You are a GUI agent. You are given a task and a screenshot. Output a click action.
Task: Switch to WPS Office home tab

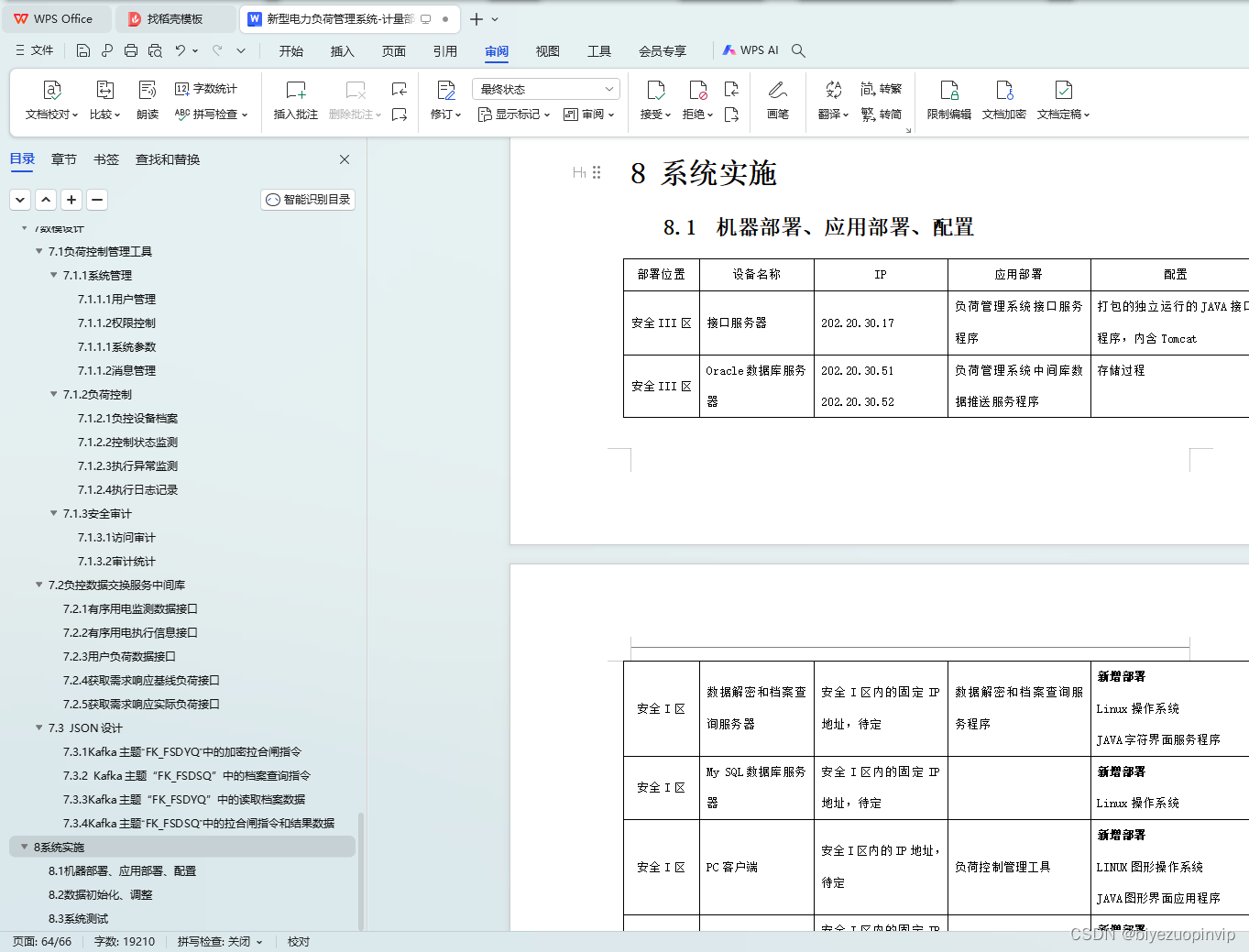(54, 18)
